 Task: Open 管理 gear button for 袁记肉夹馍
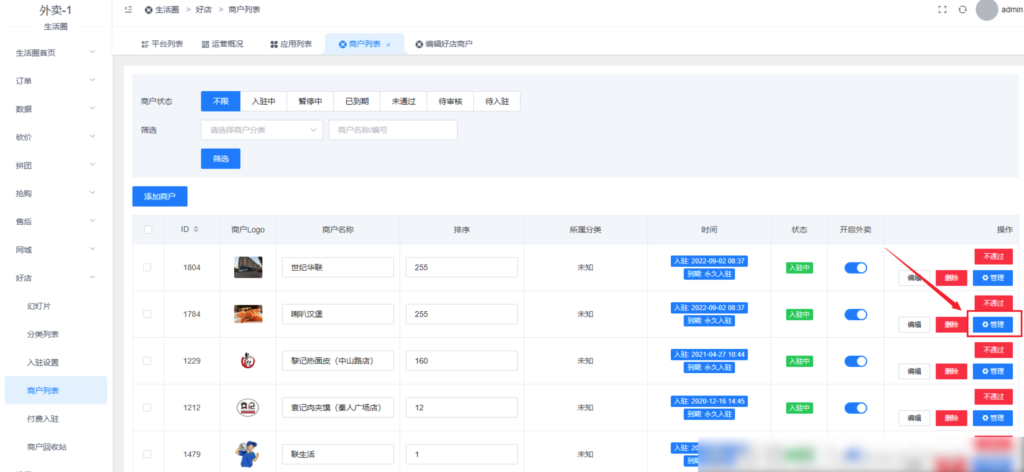[x=993, y=418]
